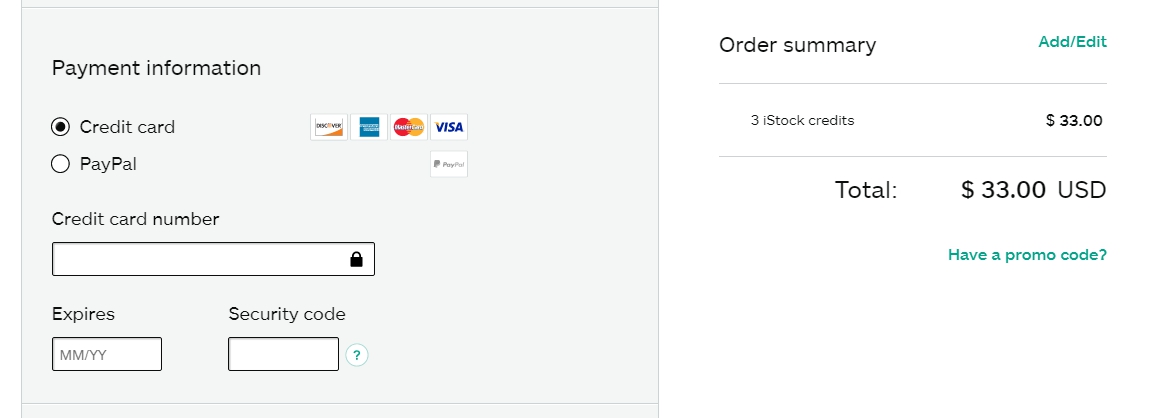Click the "Order summary" heading

click(x=797, y=45)
